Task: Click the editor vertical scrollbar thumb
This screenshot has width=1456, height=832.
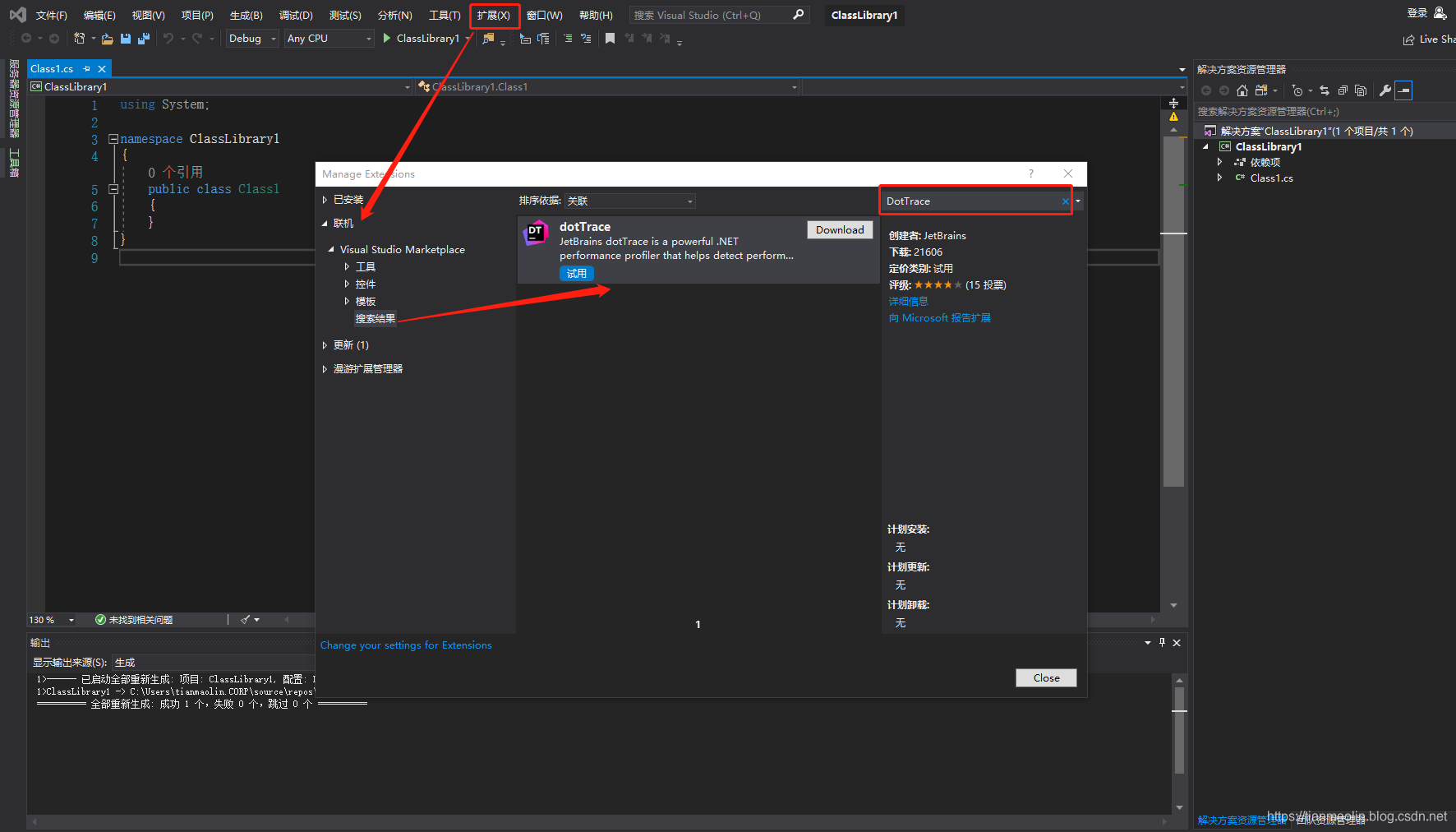Action: (1173, 312)
